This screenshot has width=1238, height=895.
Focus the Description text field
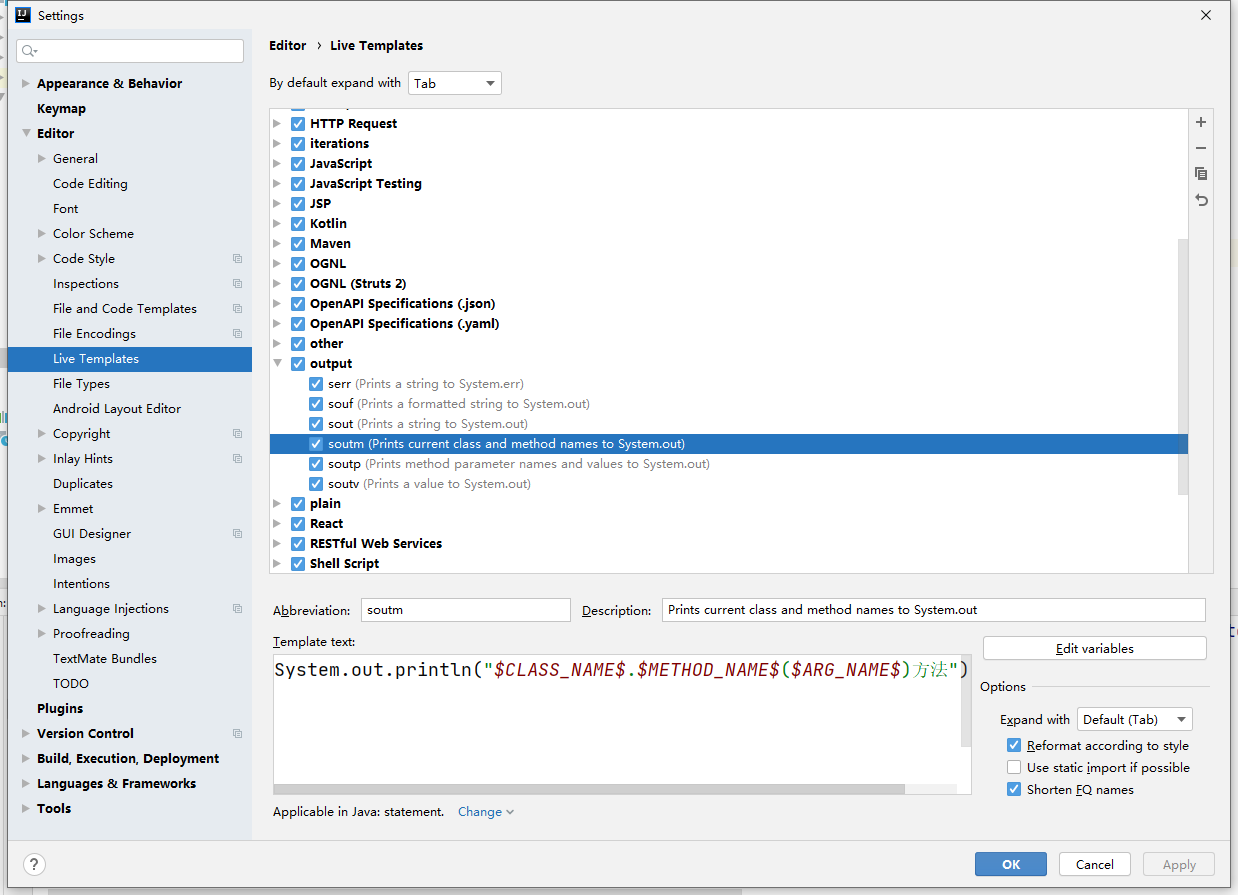point(934,610)
